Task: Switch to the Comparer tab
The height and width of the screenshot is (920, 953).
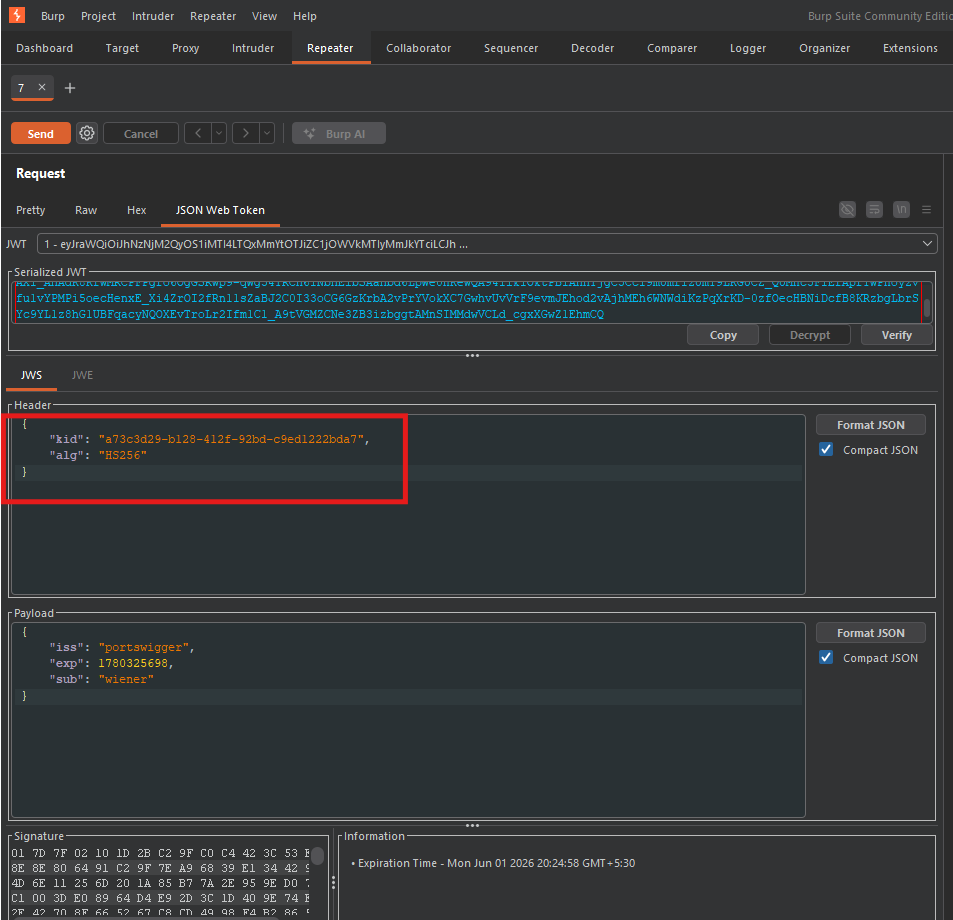Action: 672,48
